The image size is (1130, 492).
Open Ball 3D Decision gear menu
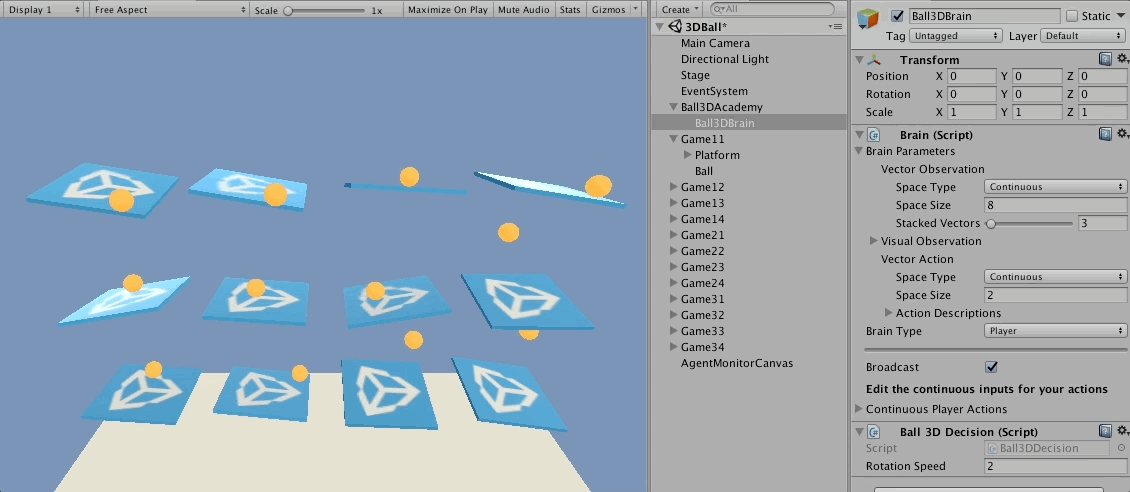point(1122,431)
